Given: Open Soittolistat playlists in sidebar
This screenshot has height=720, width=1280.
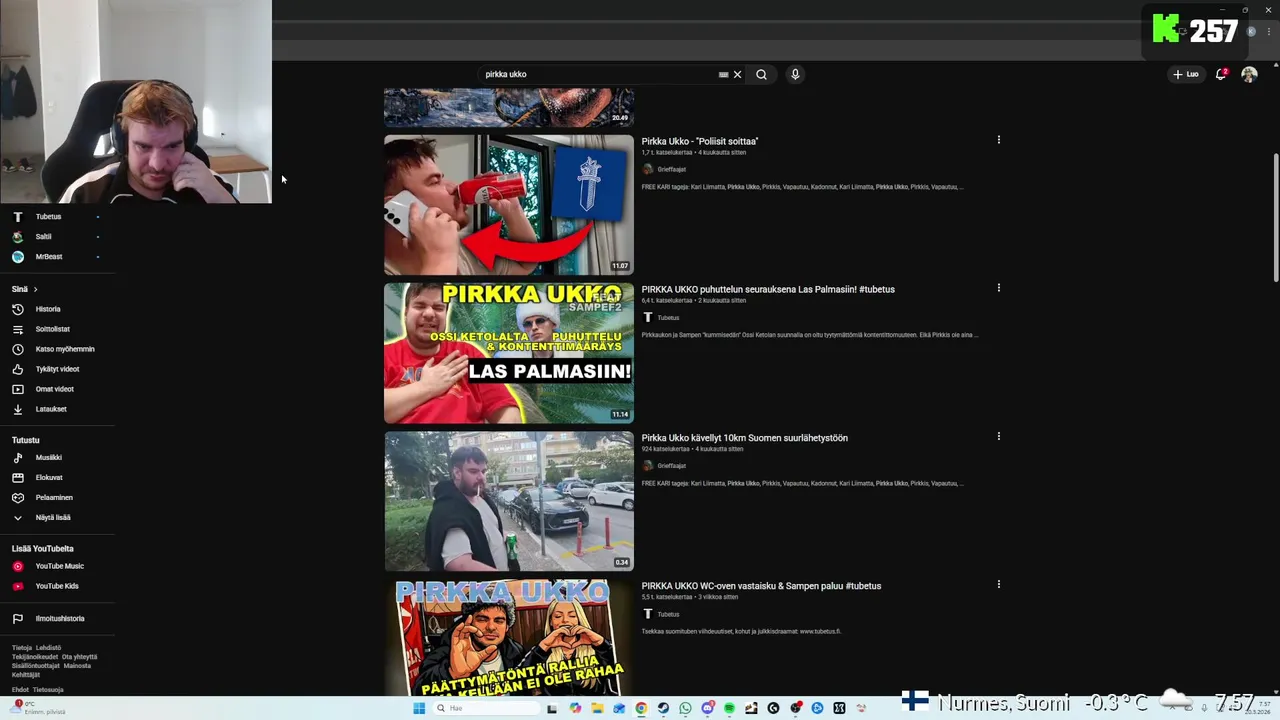Looking at the screenshot, I should tap(52, 329).
